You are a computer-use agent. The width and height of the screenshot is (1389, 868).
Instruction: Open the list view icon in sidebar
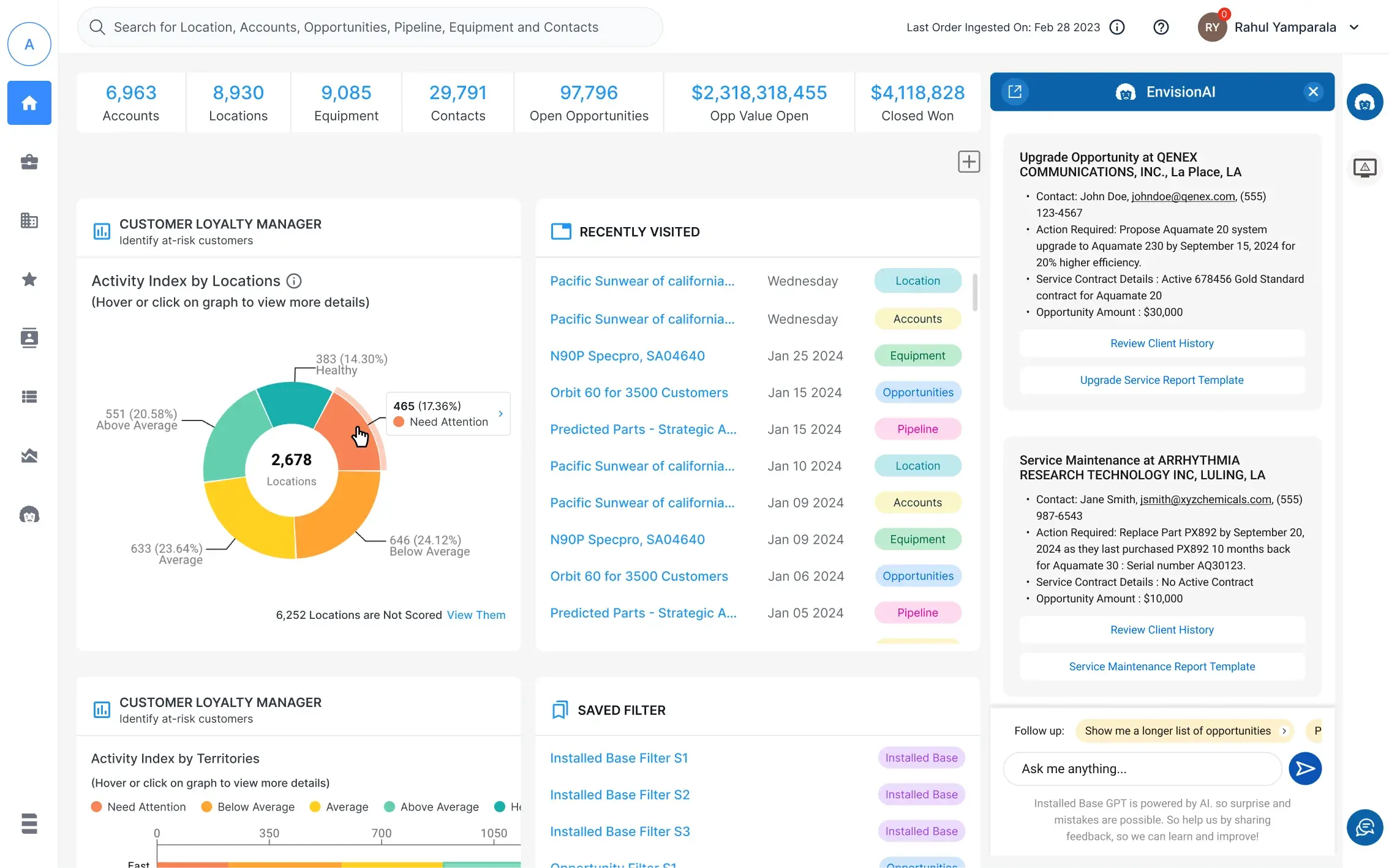click(29, 397)
